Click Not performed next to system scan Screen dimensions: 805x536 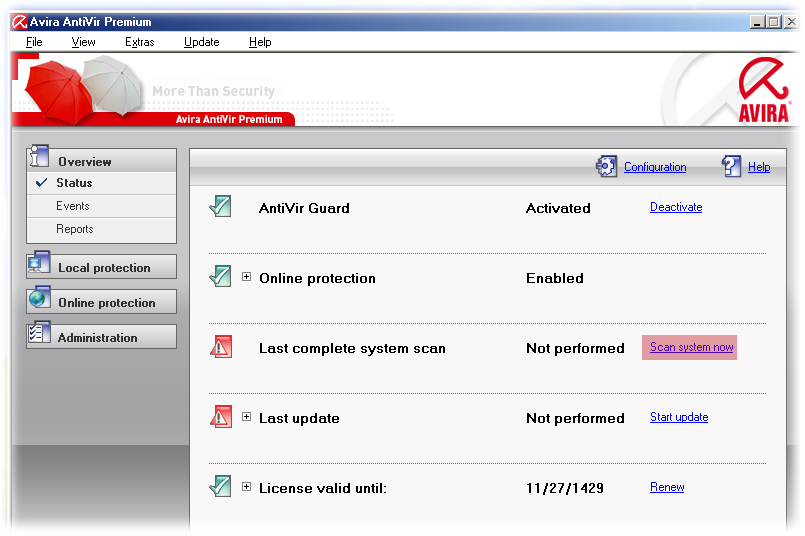pos(575,348)
